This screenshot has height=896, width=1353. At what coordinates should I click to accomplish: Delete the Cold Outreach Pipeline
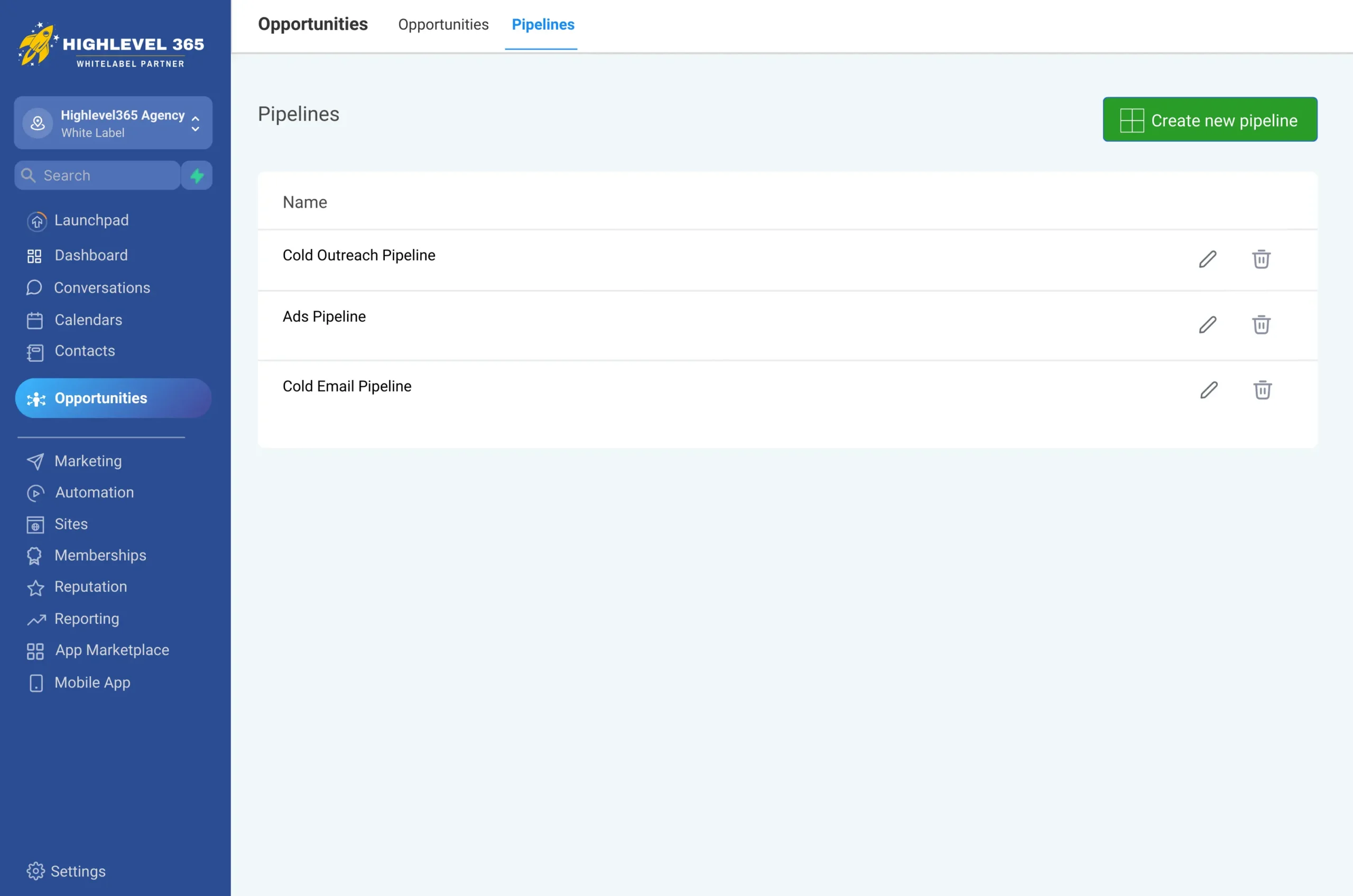pyautogui.click(x=1261, y=259)
